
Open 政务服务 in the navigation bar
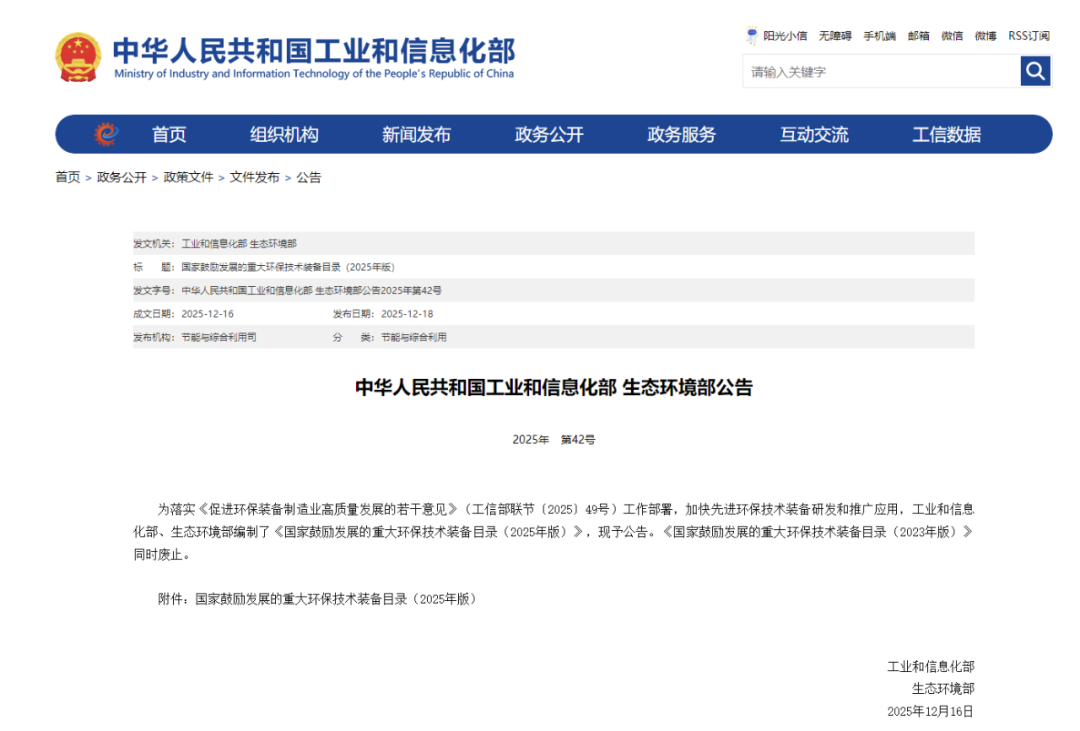pos(682,134)
